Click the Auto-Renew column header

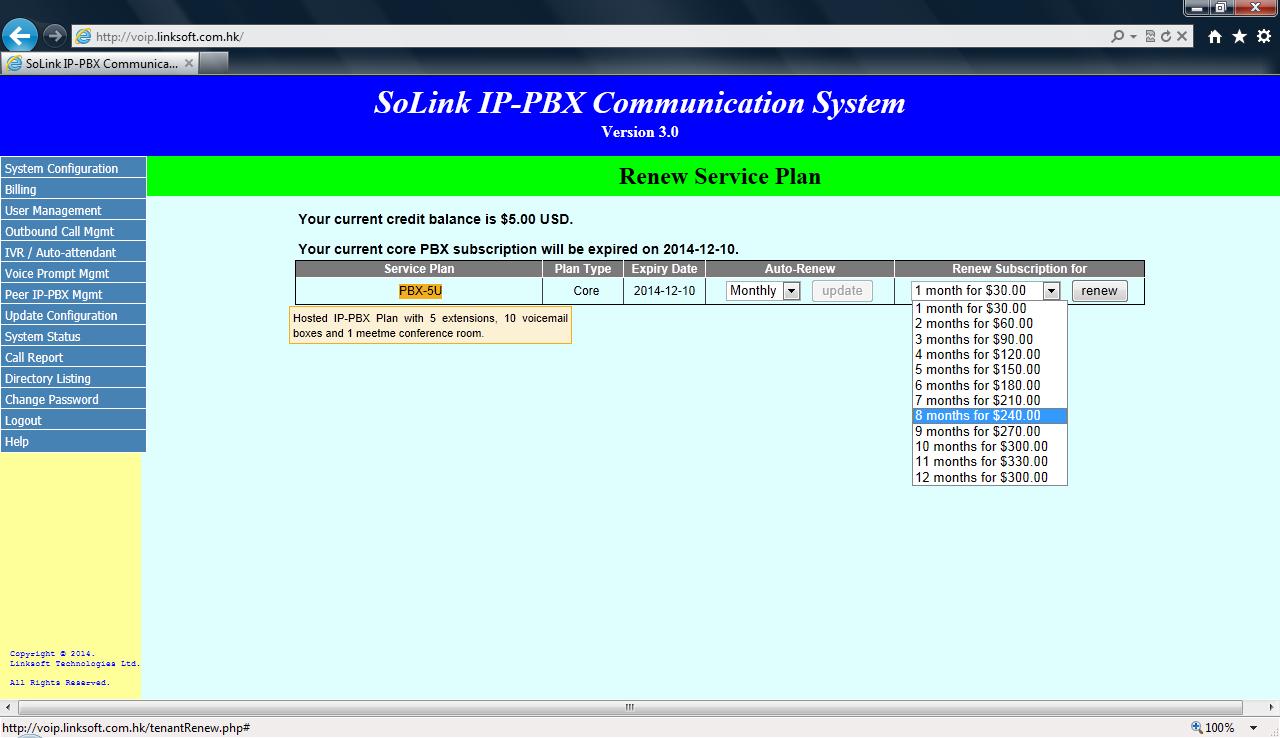click(800, 269)
